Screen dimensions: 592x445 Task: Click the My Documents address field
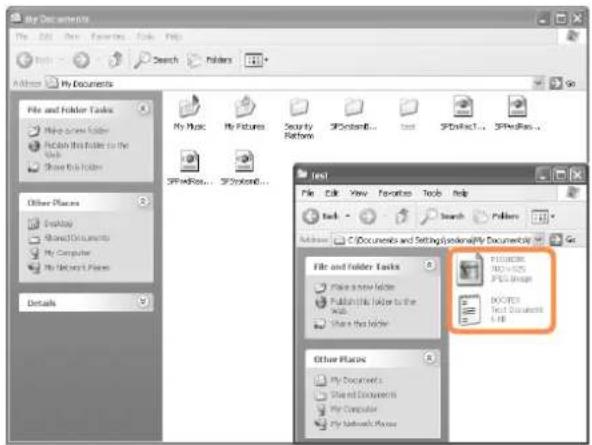(x=289, y=83)
